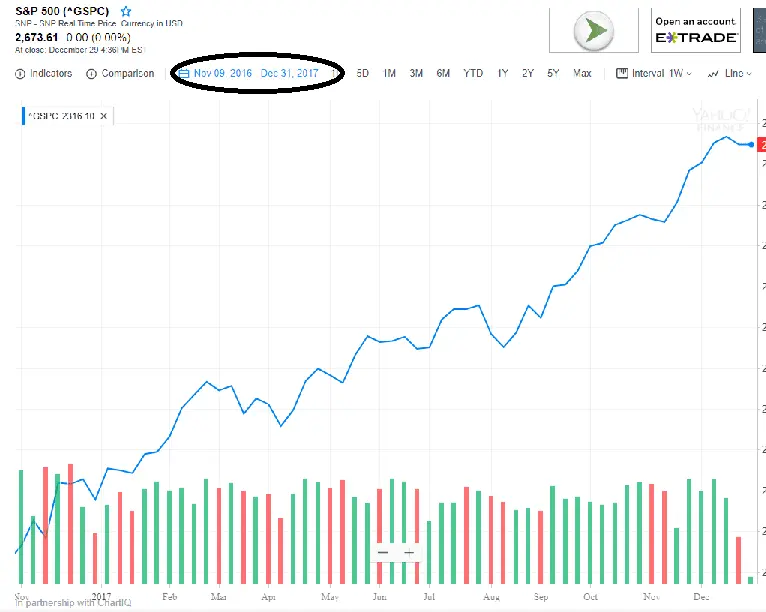Expand the Interval 1W dropdown
766x612 pixels.
point(689,73)
